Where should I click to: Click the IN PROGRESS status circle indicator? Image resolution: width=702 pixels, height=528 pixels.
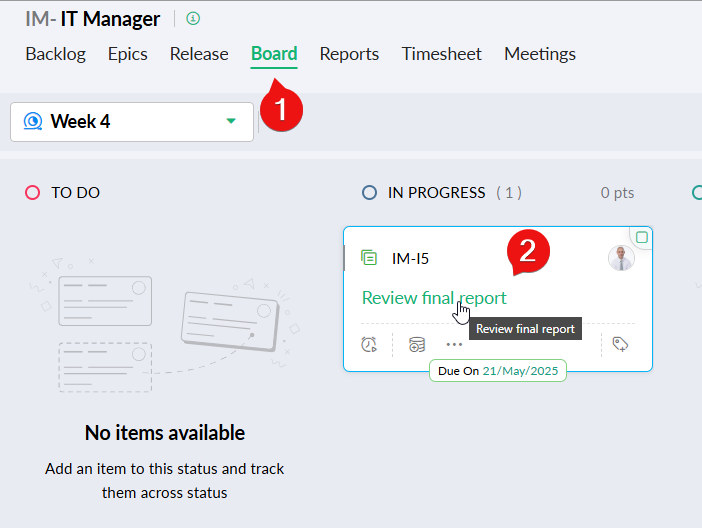369,193
